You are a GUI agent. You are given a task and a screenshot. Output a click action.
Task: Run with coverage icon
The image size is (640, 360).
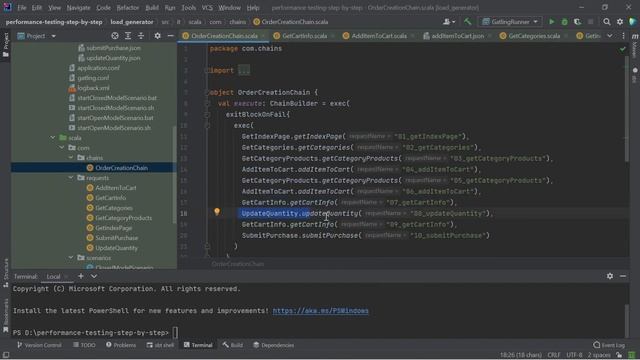[577, 22]
